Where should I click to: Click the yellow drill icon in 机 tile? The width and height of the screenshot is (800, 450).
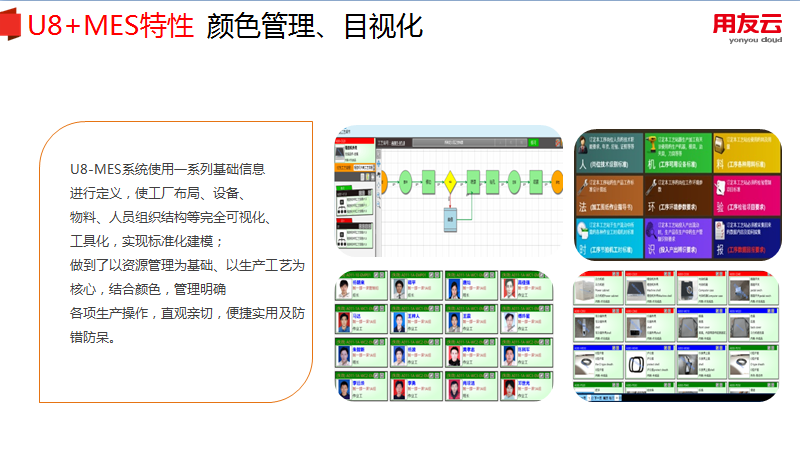651,144
